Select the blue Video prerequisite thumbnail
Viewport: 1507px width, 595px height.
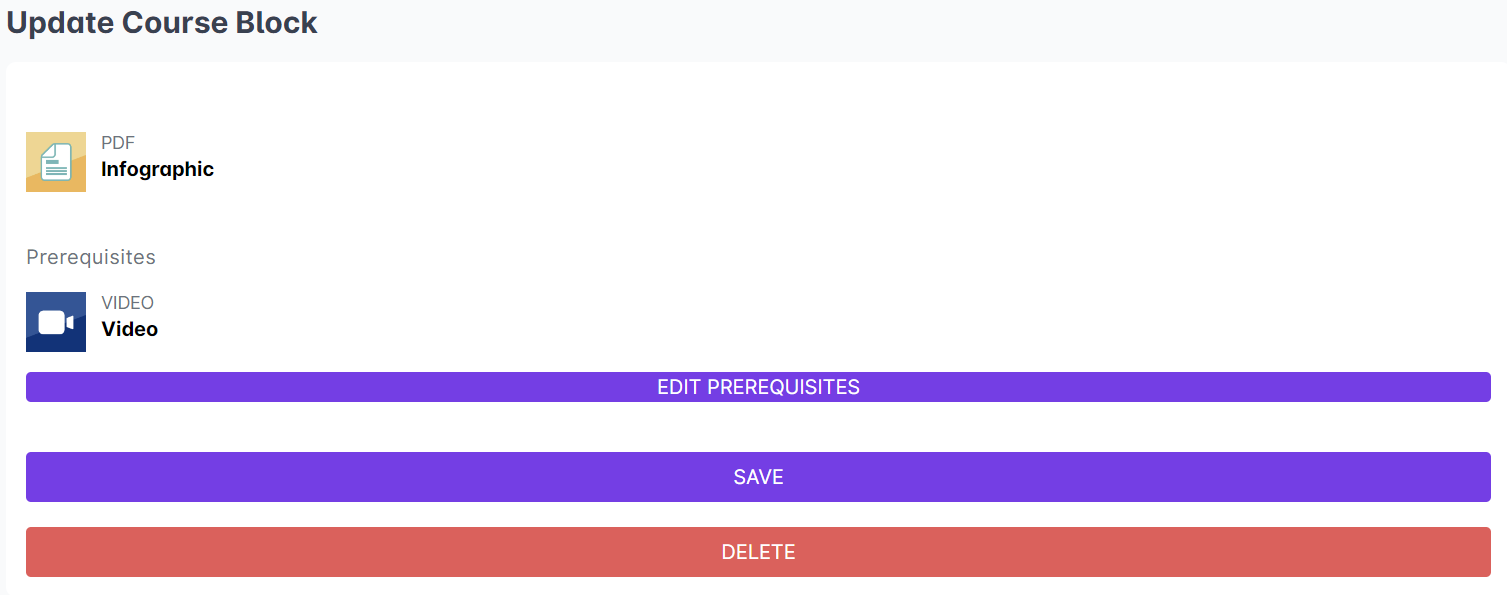[x=56, y=322]
